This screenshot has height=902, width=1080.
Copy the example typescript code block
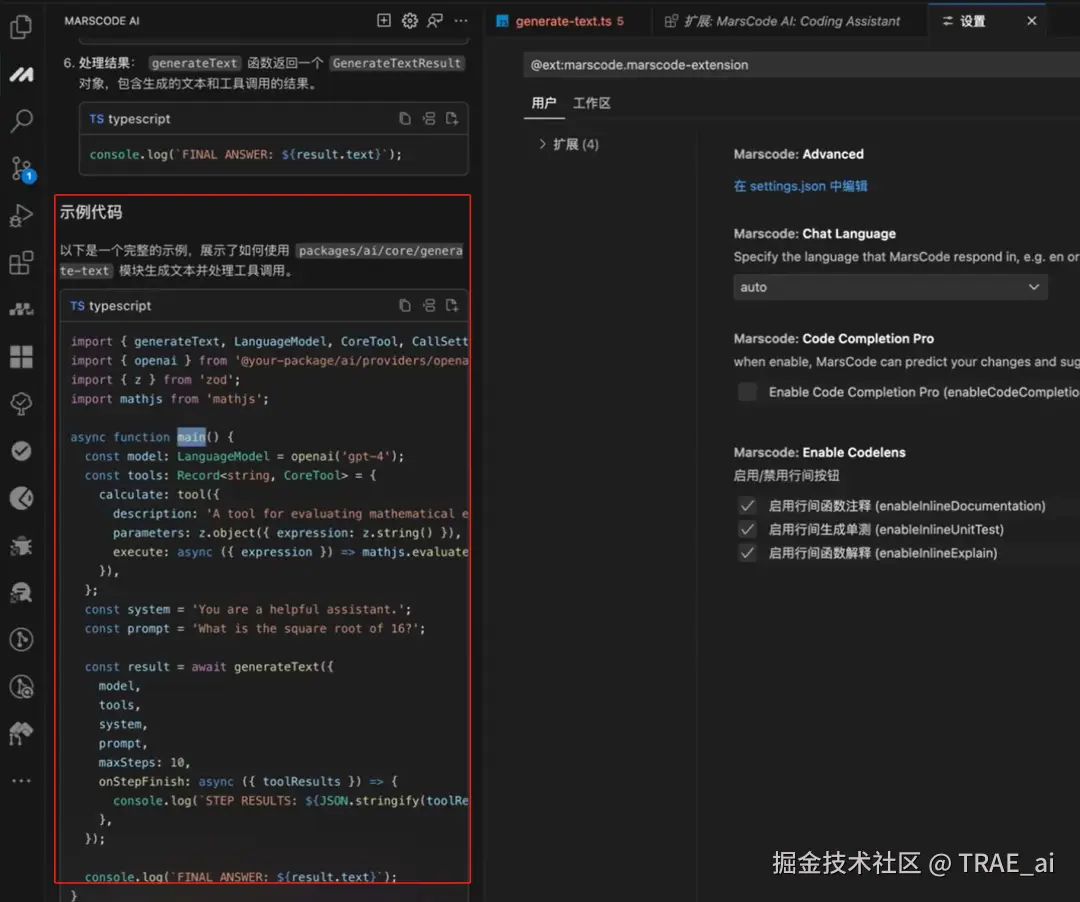pos(404,305)
